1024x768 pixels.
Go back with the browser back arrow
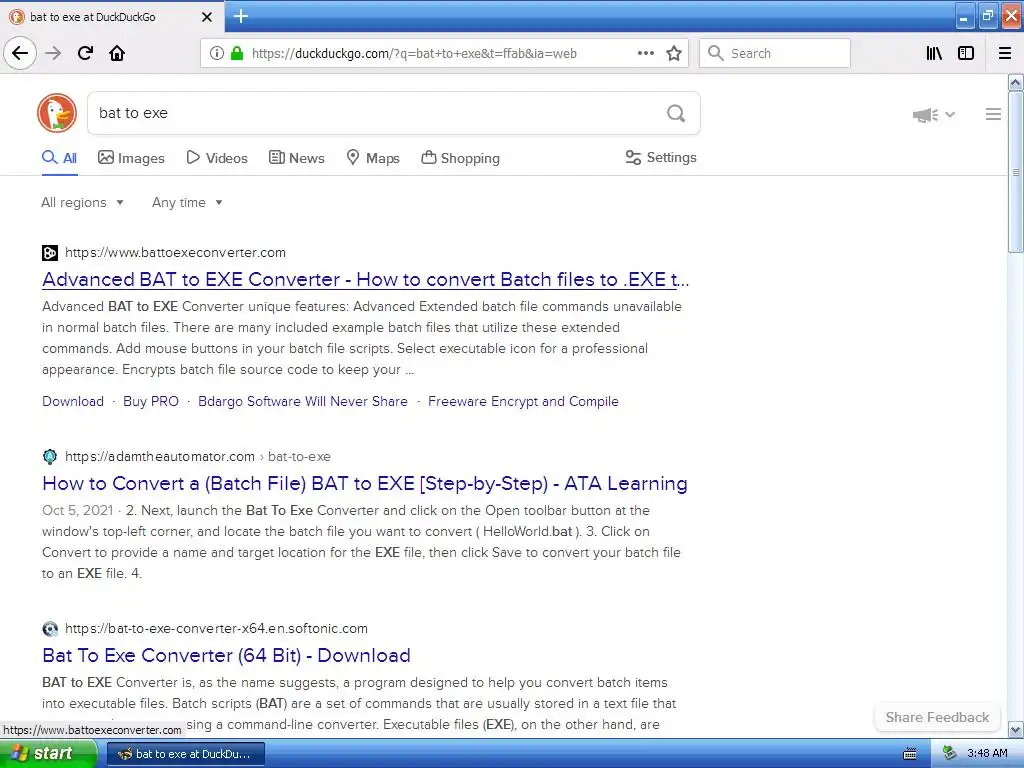click(20, 53)
